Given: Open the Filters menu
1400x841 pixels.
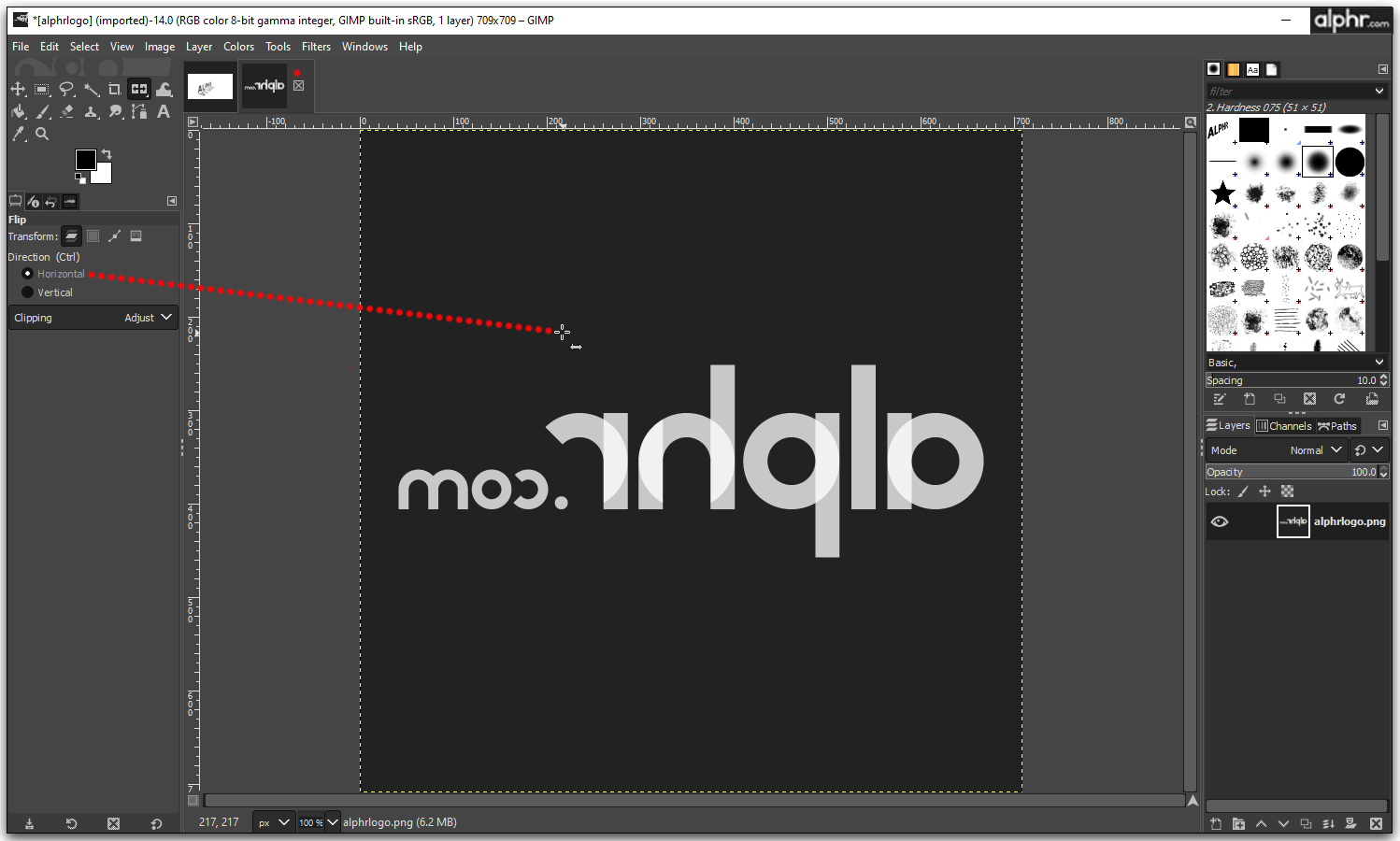Looking at the screenshot, I should [x=316, y=47].
